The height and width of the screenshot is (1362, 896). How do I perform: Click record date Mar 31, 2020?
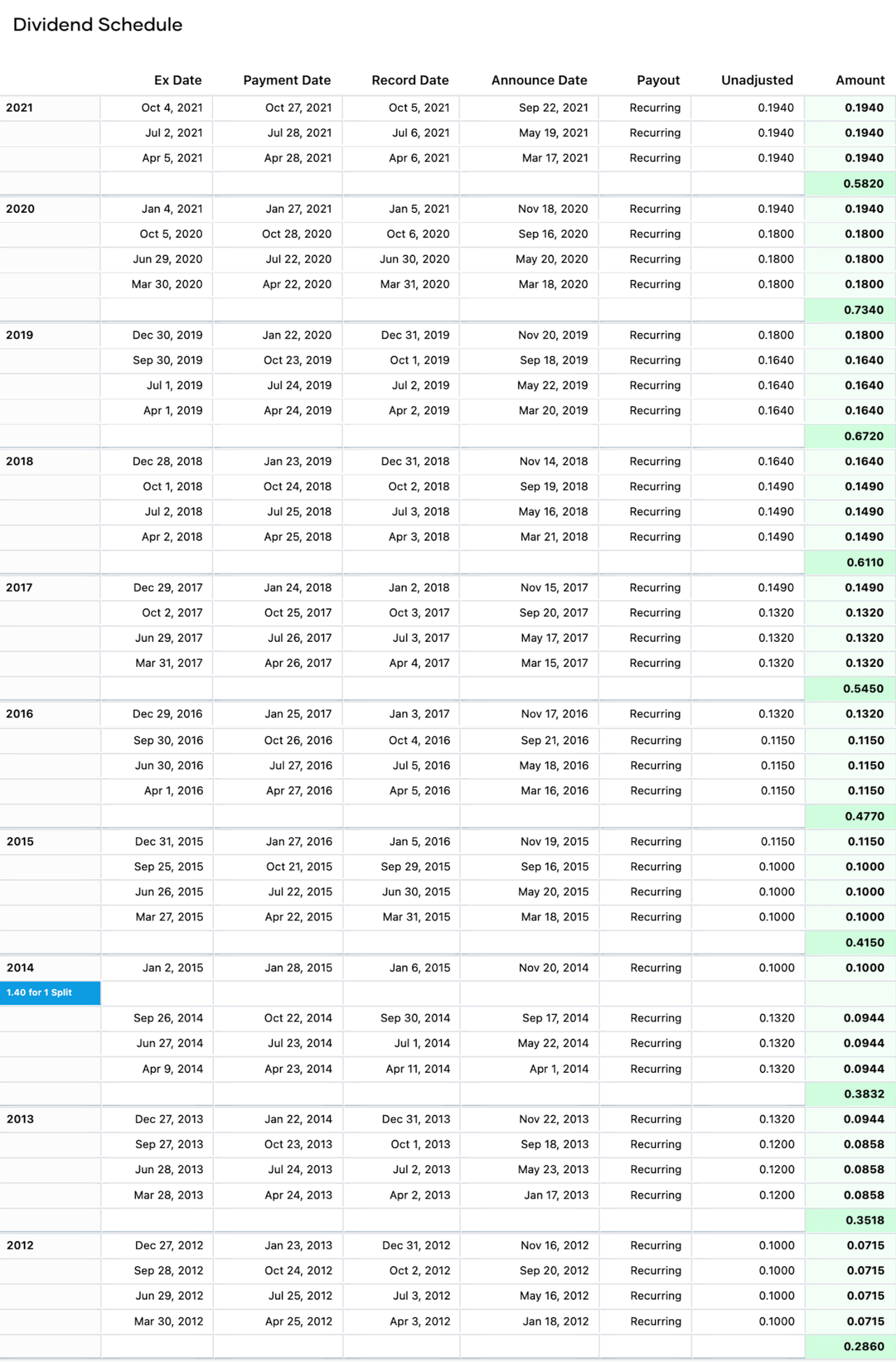[415, 284]
